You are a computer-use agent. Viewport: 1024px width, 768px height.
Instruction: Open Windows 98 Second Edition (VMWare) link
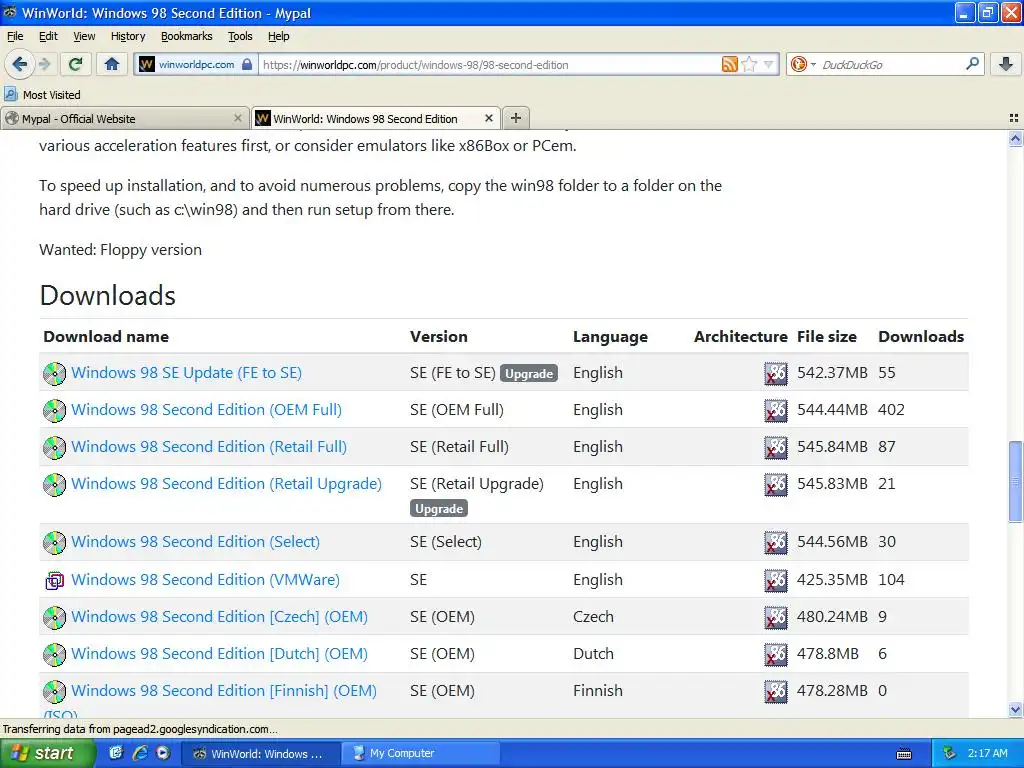pos(206,580)
